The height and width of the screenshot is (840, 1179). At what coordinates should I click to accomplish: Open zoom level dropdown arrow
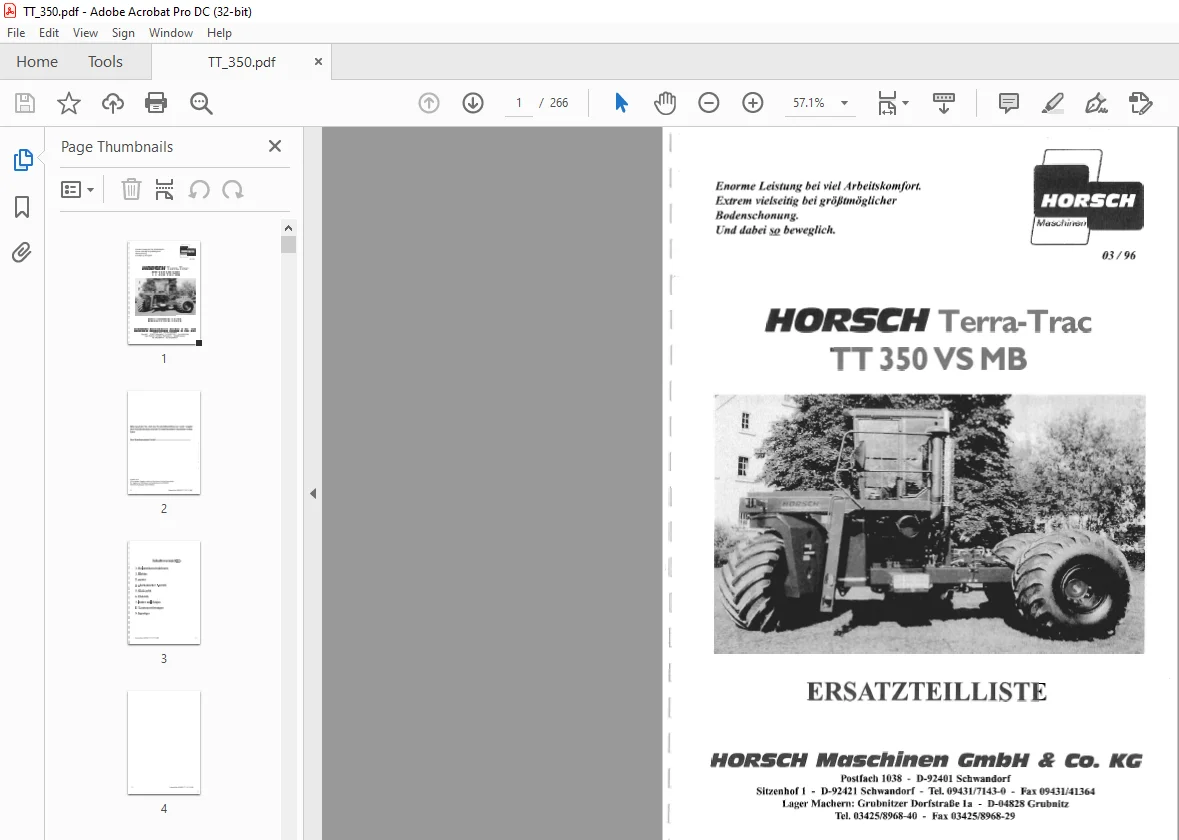(x=844, y=103)
